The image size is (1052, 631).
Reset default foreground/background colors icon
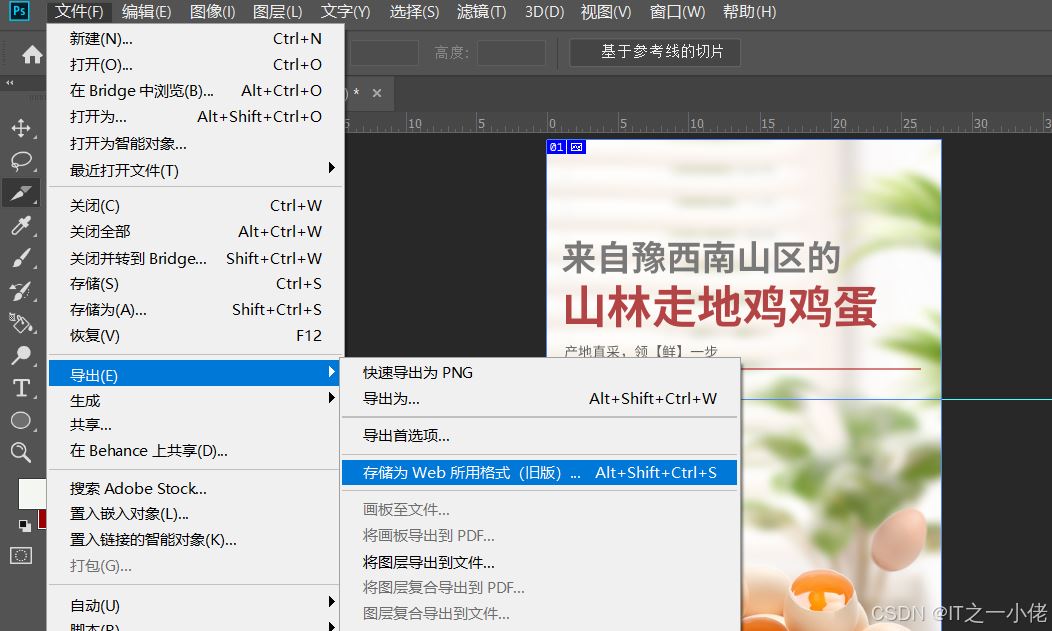click(24, 525)
